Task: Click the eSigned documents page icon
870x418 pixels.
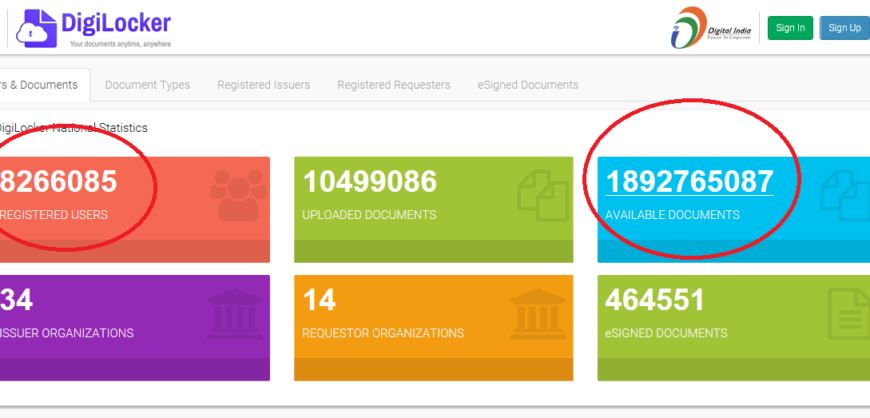Action: [x=848, y=314]
